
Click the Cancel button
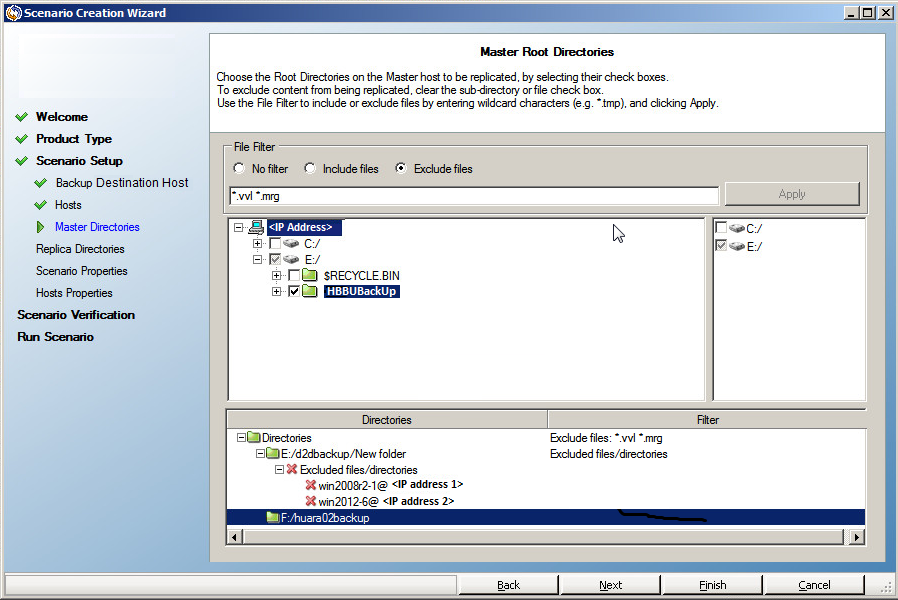point(814,585)
